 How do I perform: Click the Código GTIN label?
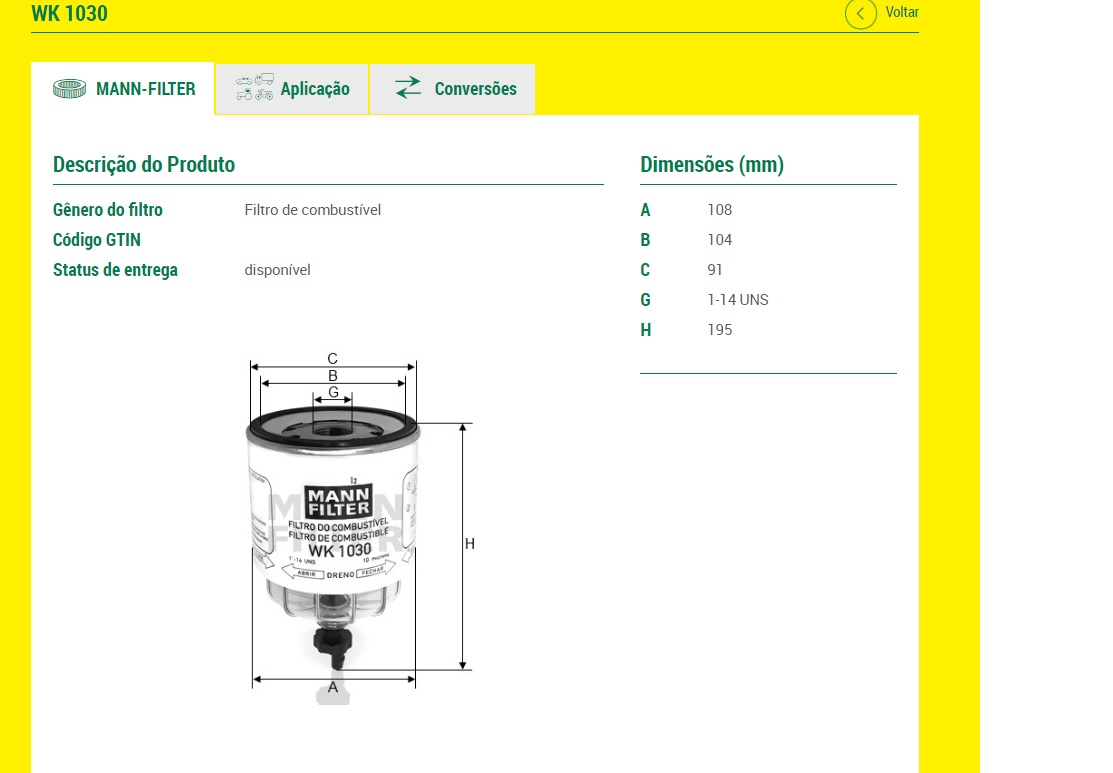pyautogui.click(x=97, y=240)
